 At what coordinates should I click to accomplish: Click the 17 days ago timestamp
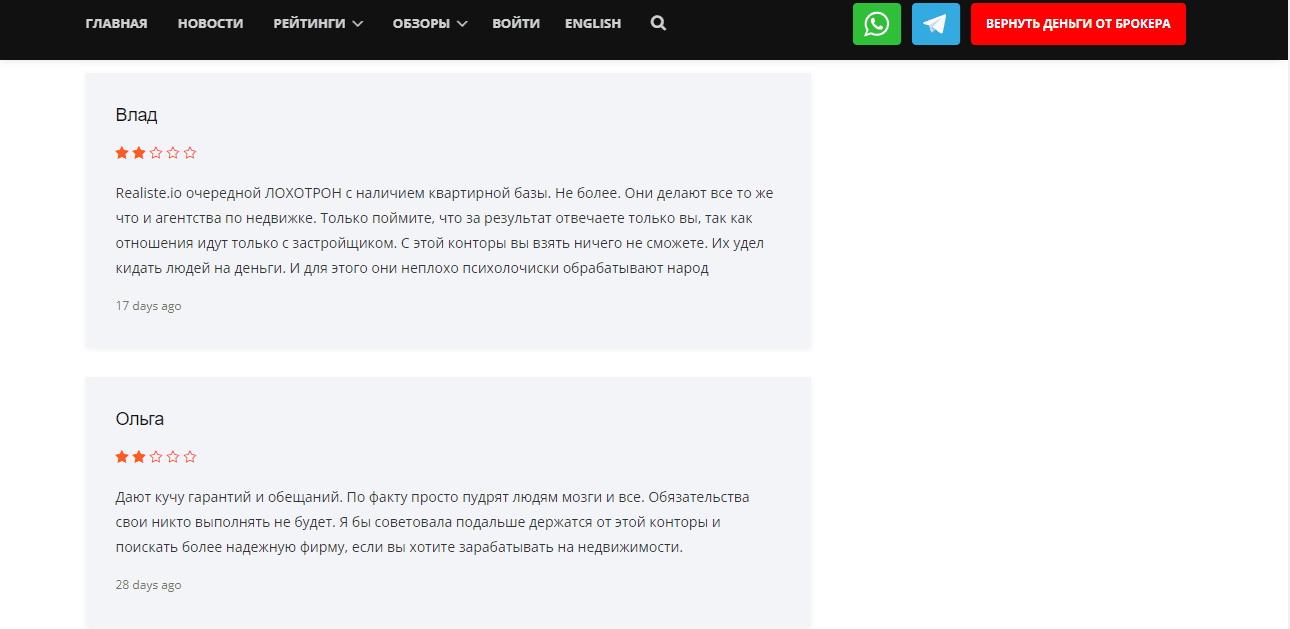[148, 306]
